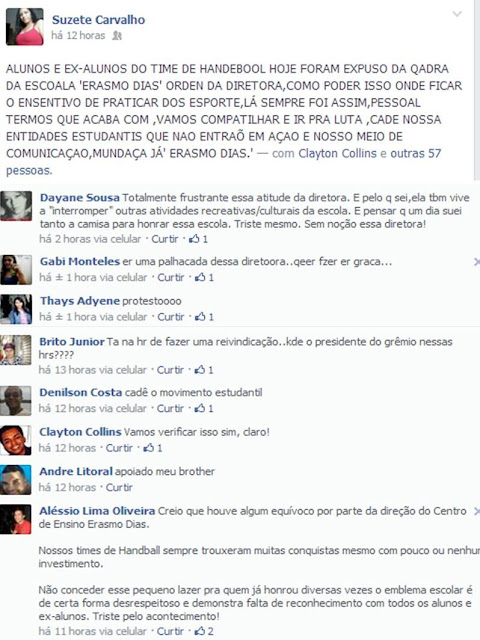Like Dayane Sousa's comment with Curtir
This screenshot has height=640, width=480.
pyautogui.click(x=165, y=239)
